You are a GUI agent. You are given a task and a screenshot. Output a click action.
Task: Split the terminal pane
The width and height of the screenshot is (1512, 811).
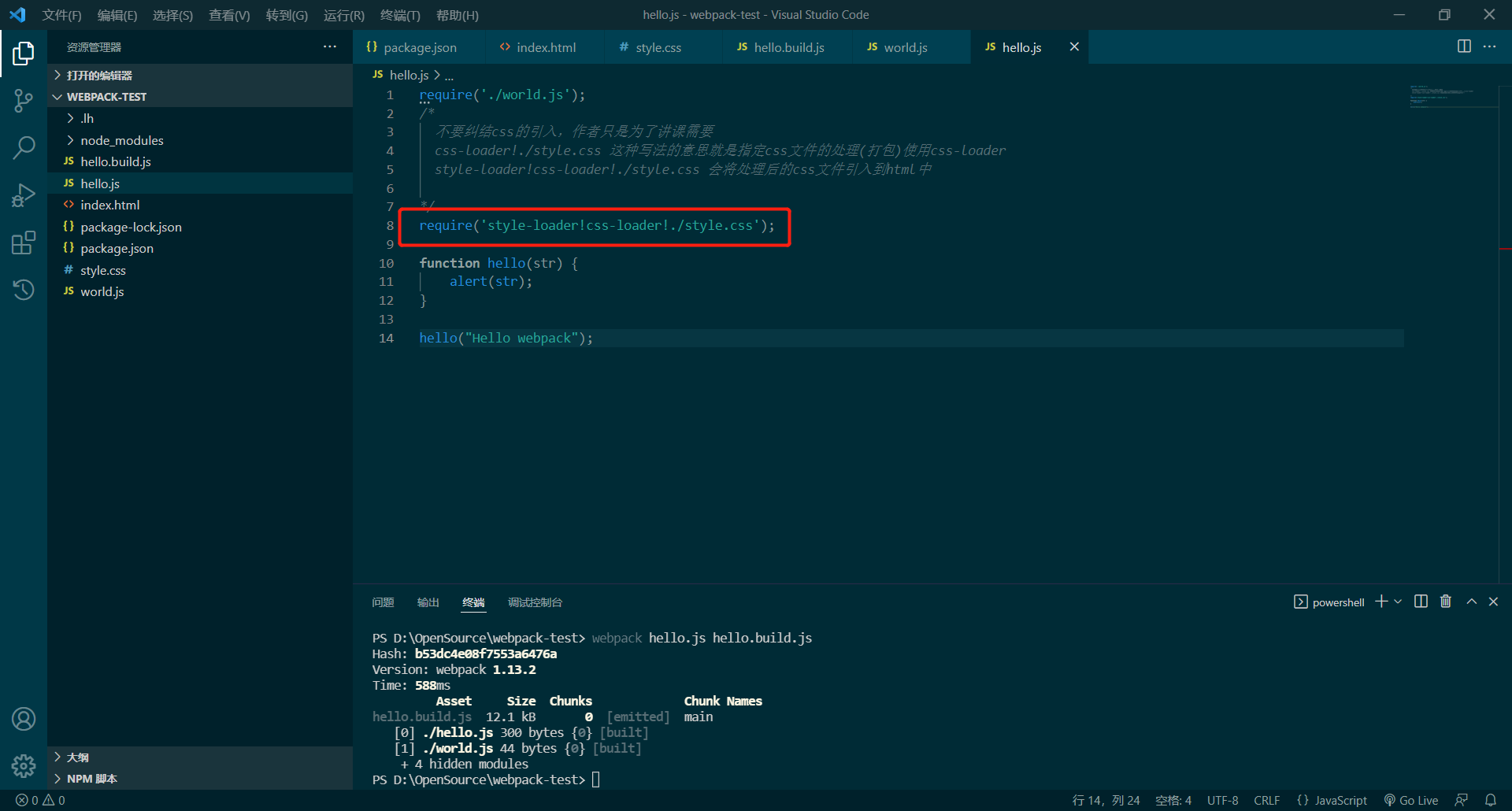[x=1421, y=602]
